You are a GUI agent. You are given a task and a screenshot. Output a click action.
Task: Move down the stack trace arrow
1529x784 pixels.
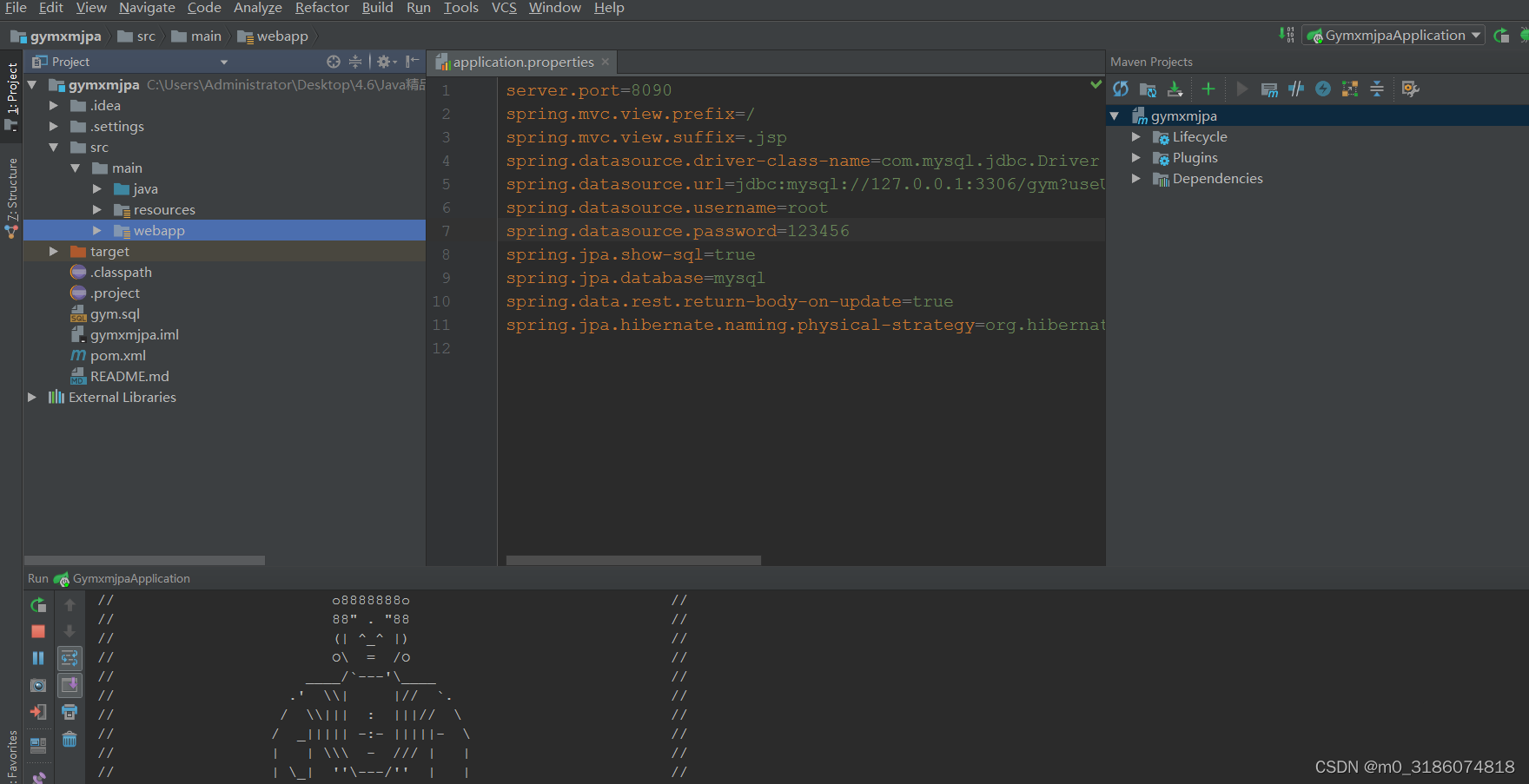coord(69,631)
